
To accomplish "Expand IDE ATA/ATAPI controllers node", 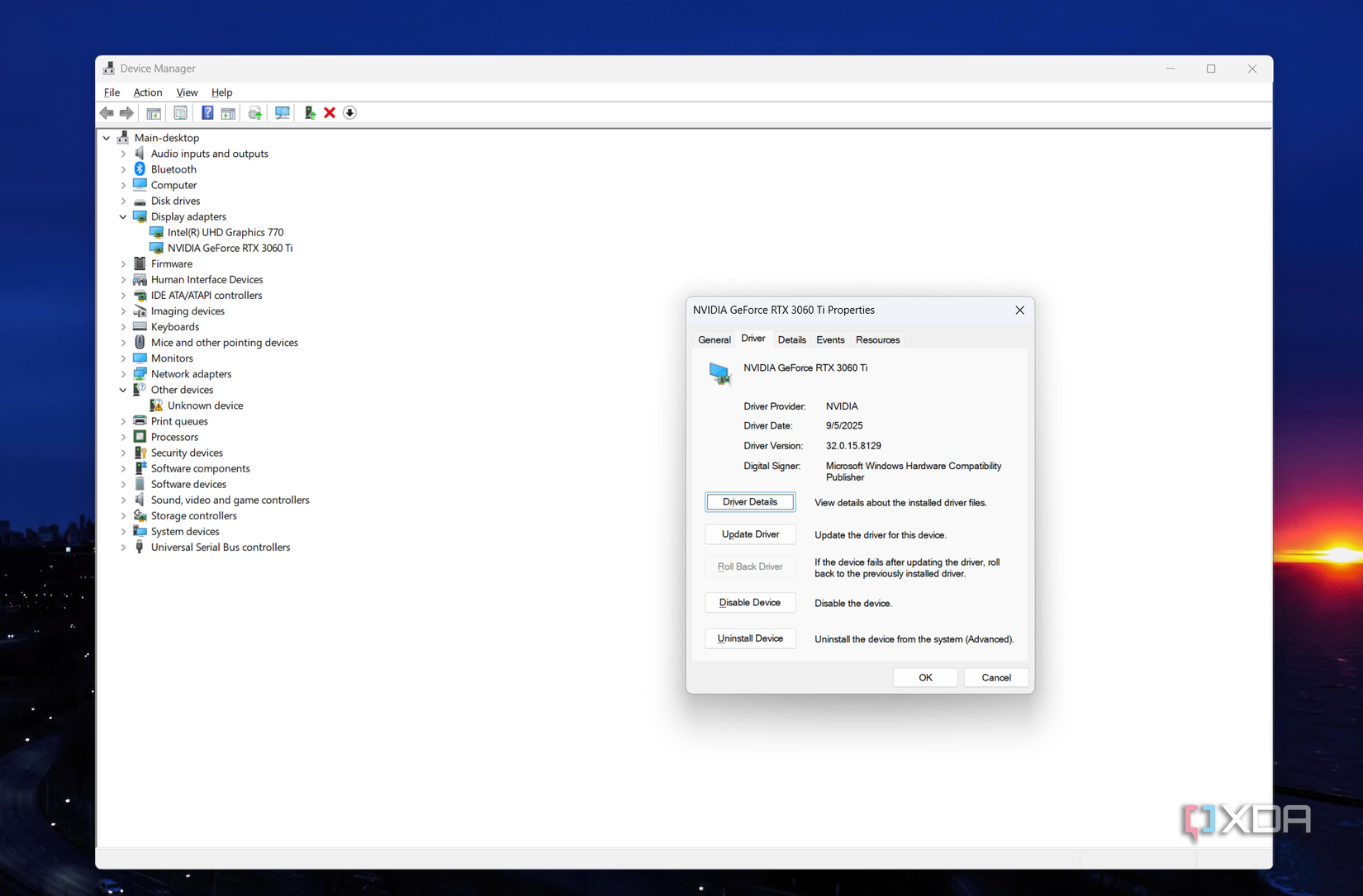I will (123, 296).
